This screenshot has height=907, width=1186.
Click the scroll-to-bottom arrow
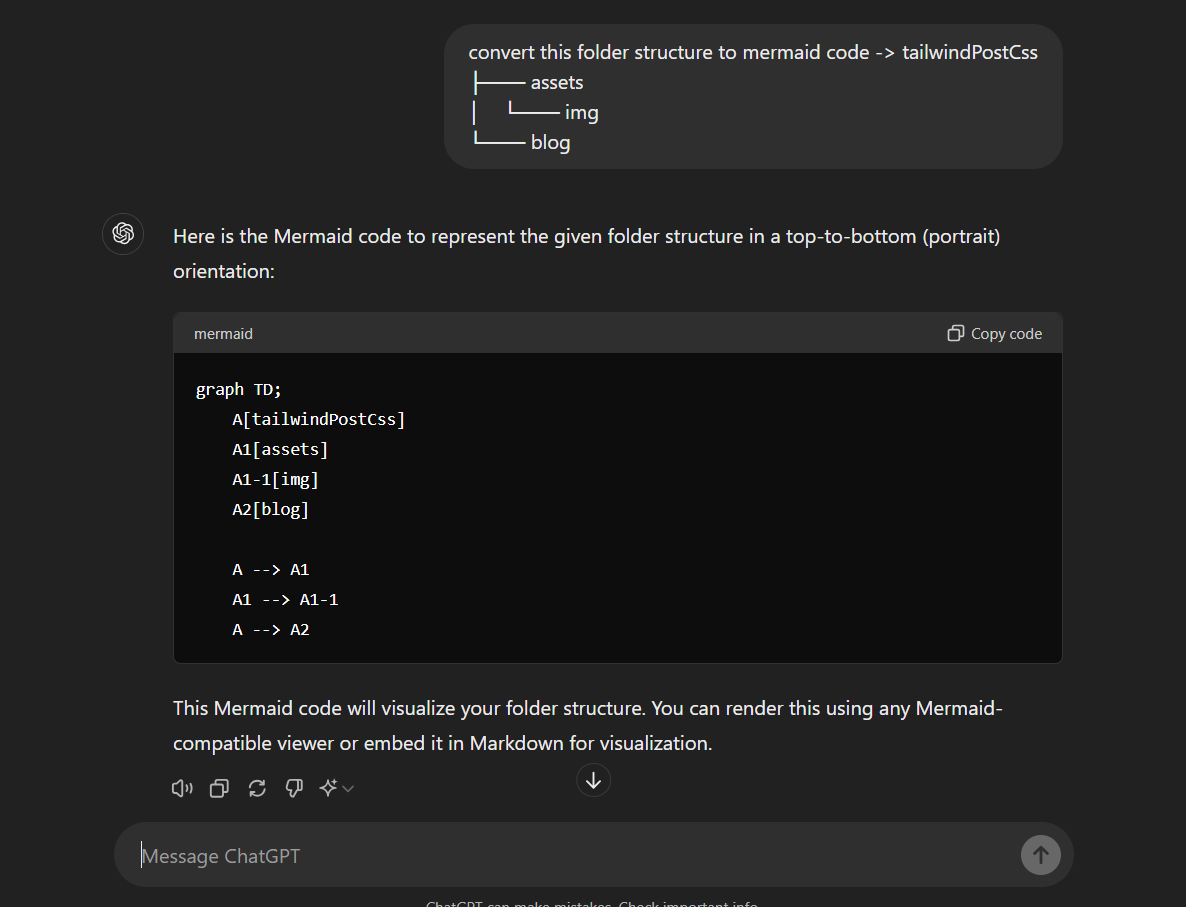(x=593, y=780)
